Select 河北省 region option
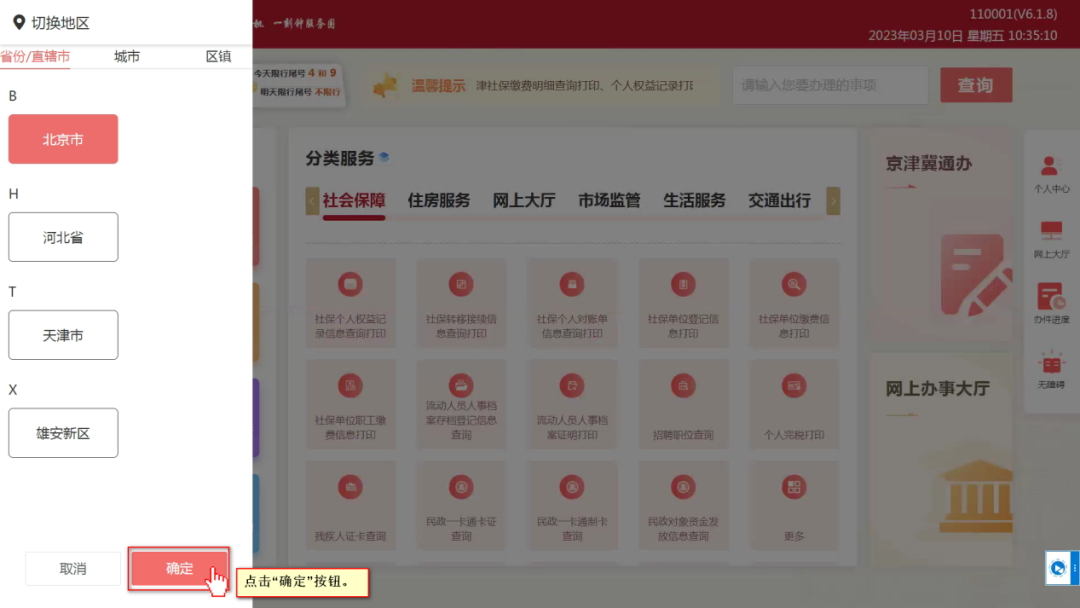Viewport: 1080px width, 608px height. point(63,237)
